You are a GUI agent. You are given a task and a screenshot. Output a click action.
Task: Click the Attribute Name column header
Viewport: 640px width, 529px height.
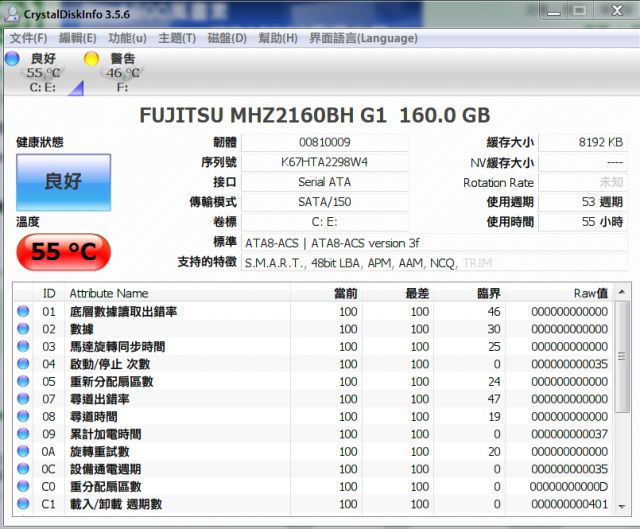177,293
